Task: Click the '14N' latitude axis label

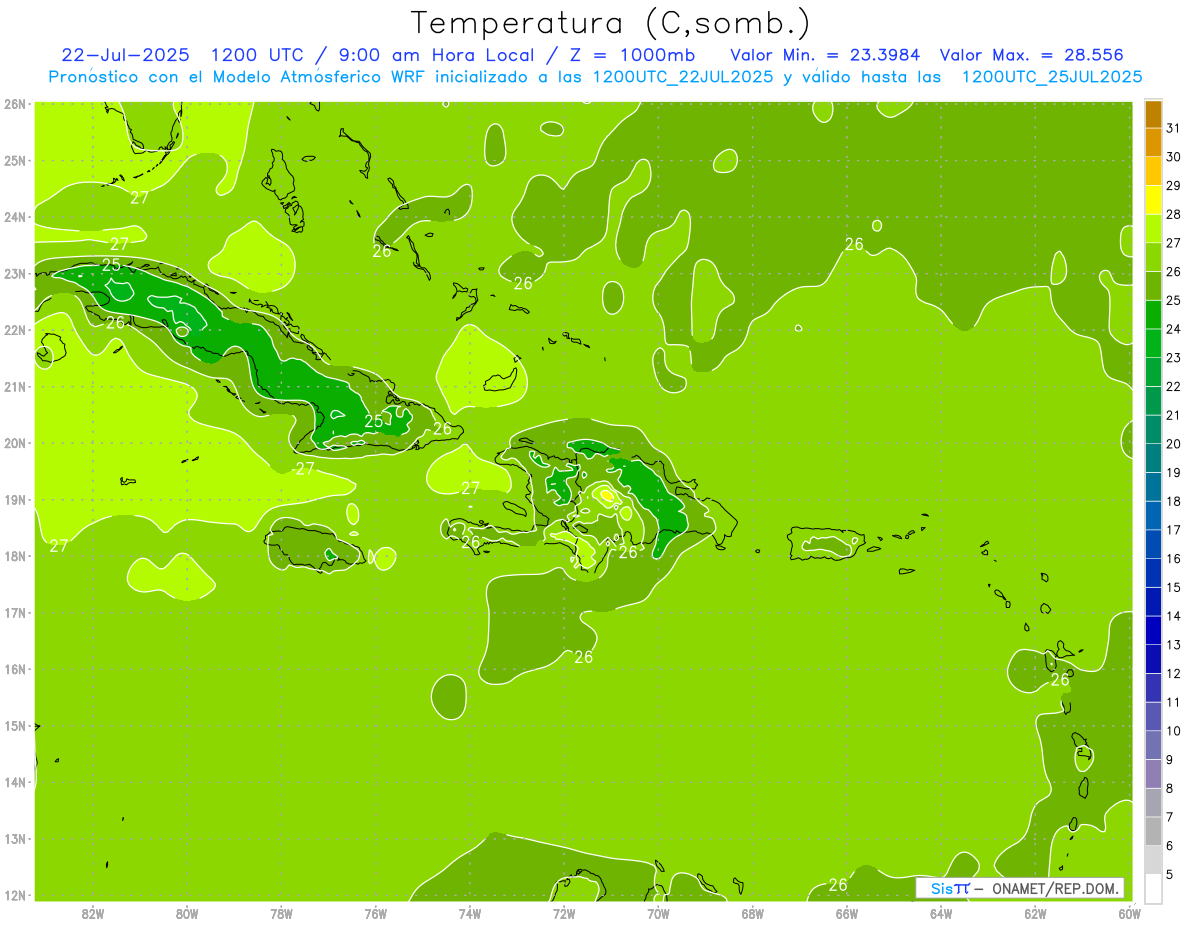Action: coord(15,782)
